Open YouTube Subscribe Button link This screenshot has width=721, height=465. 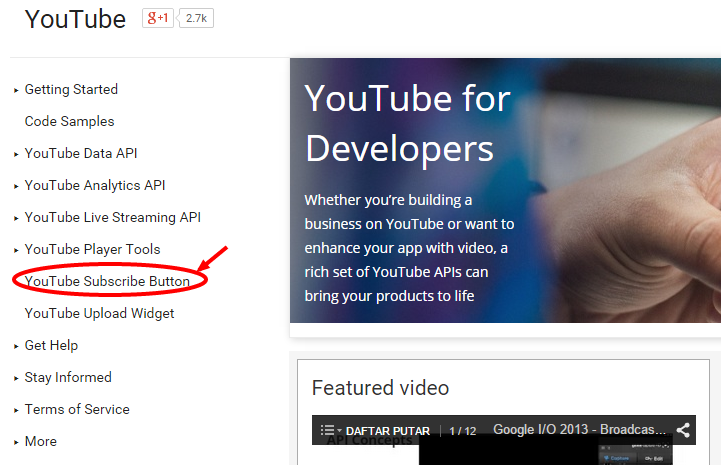click(x=107, y=281)
